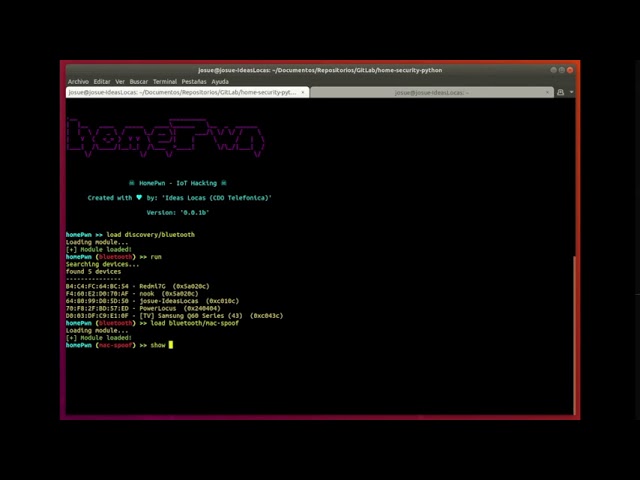
Task: Open the Terminal menu
Action: (165, 82)
